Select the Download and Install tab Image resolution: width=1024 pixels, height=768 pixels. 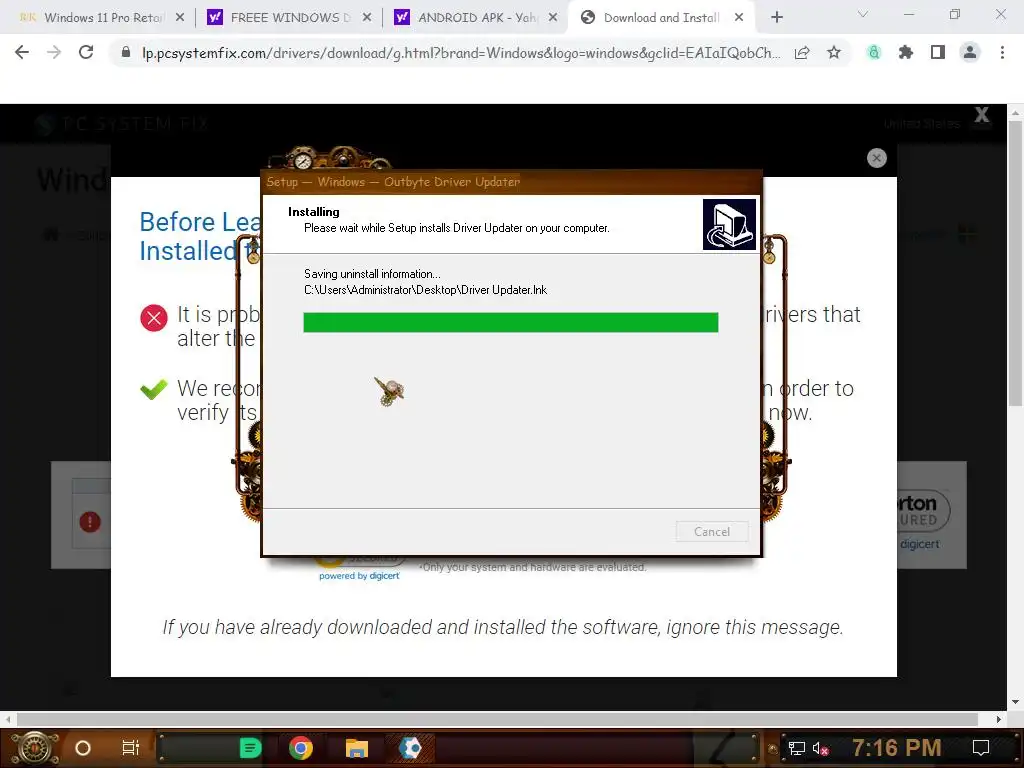(x=660, y=18)
